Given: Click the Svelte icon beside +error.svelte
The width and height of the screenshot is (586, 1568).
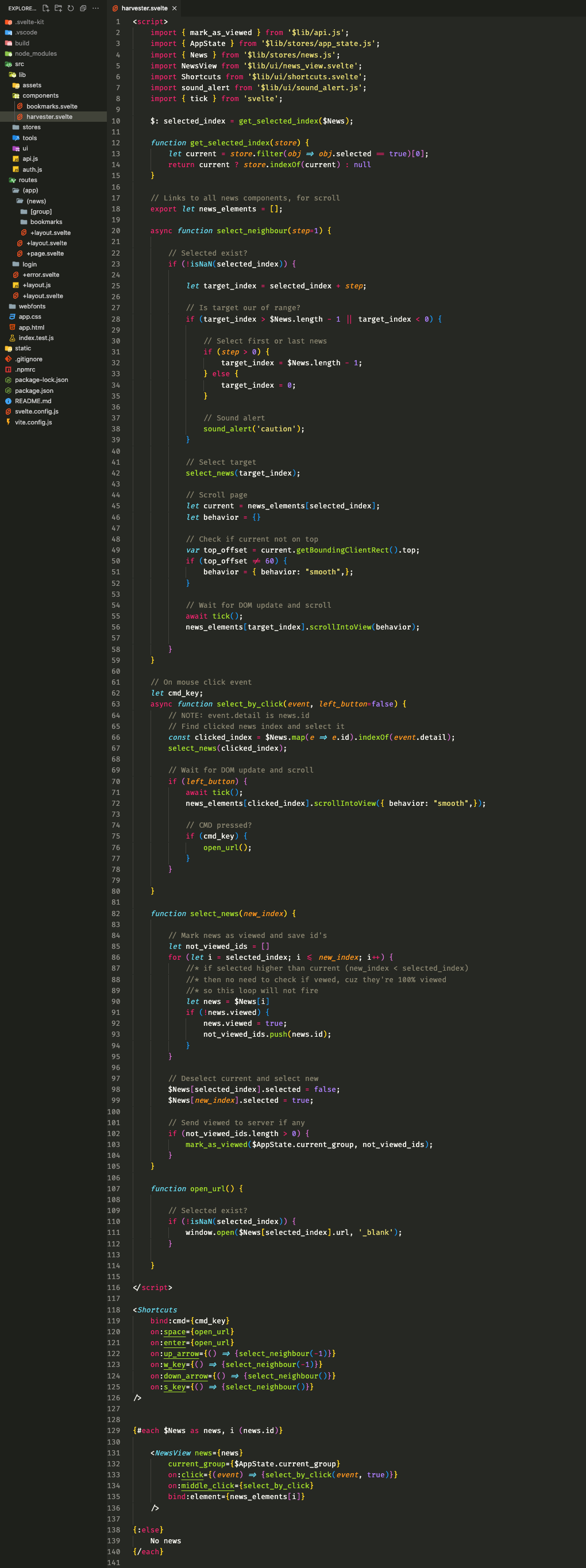Looking at the screenshot, I should 16,275.
